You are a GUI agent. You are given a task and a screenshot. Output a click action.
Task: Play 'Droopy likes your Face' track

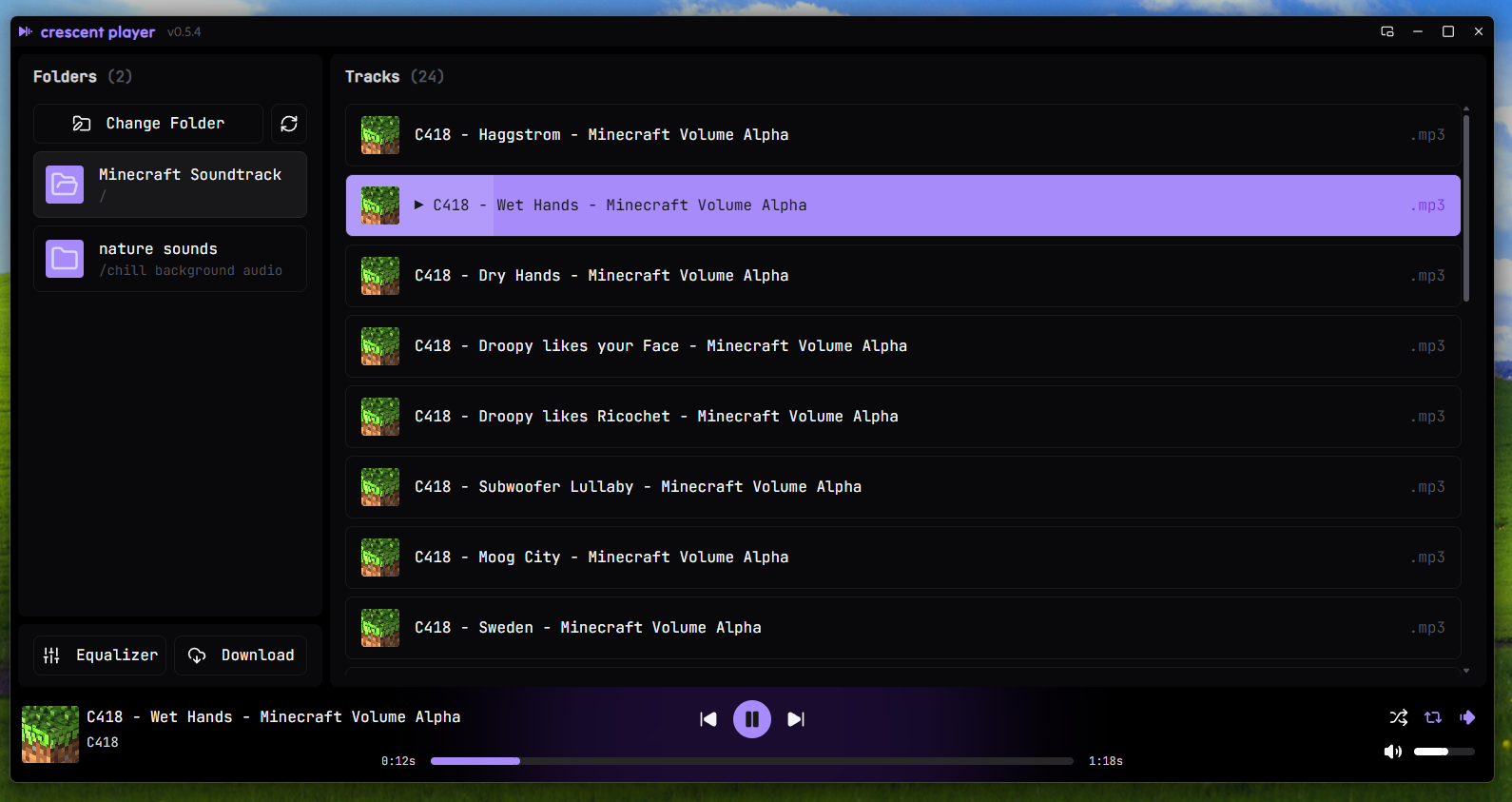pyautogui.click(x=902, y=346)
